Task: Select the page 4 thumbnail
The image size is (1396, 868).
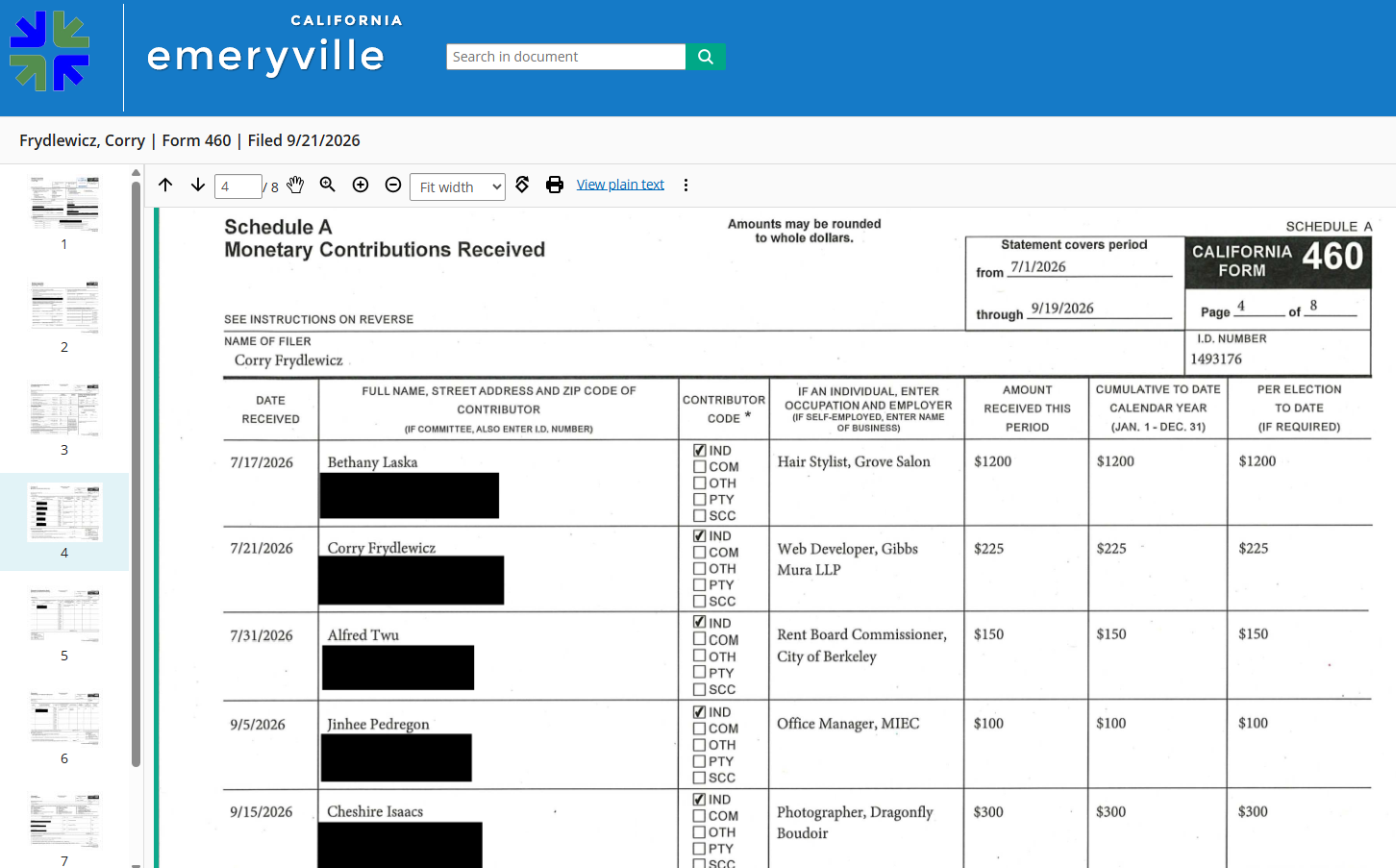Action: [64, 512]
